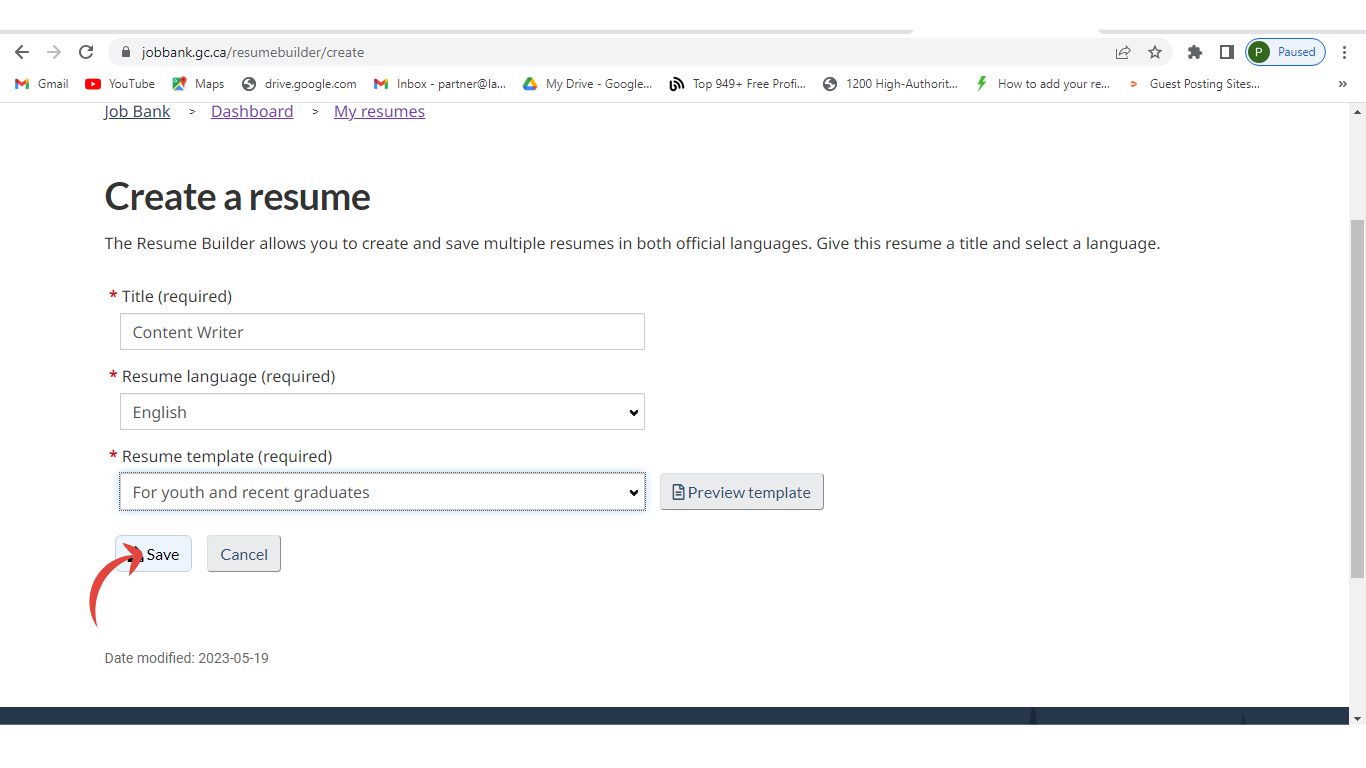Open Chrome three-dot menu
Image resolution: width=1366 pixels, height=768 pixels.
click(1345, 52)
